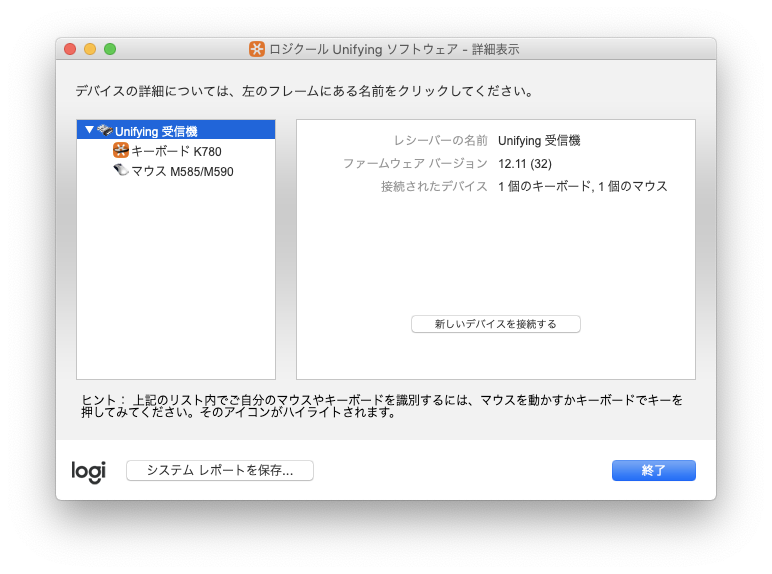Click the 接続されたデバイス label
The height and width of the screenshot is (574, 772).
pos(434,186)
